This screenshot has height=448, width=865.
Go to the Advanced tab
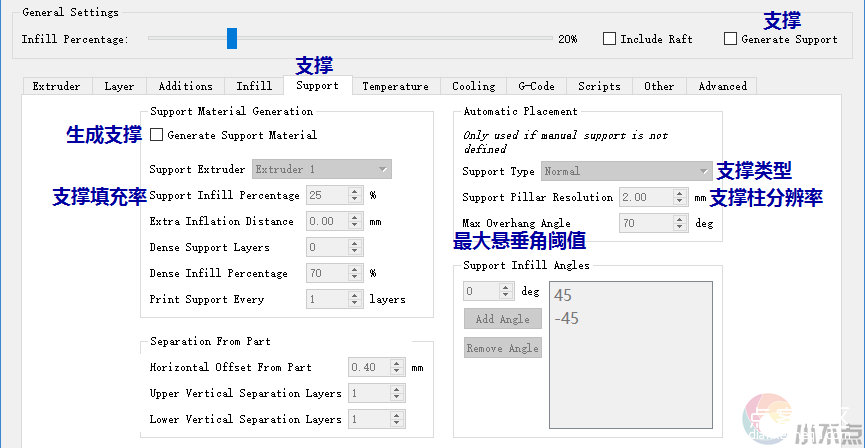pos(722,86)
